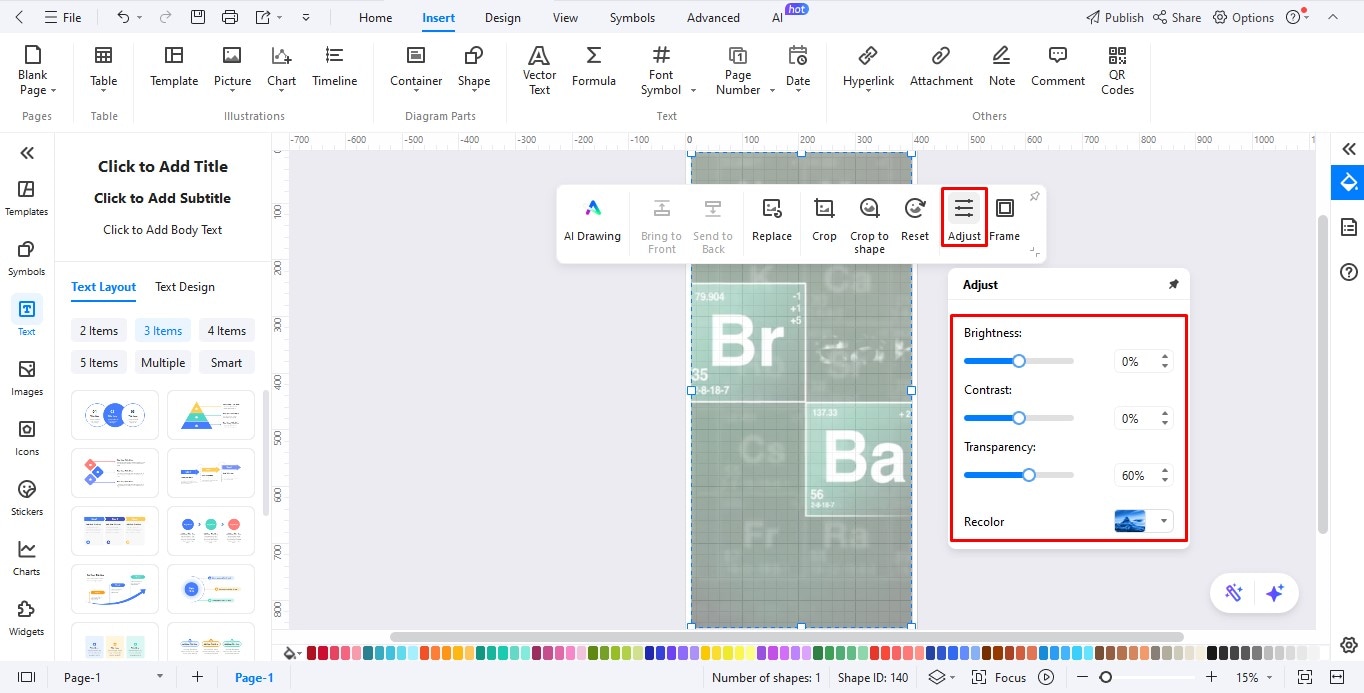Viewport: 1364px width, 693px height.
Task: Click the Brightness slider handle
Action: point(1019,361)
